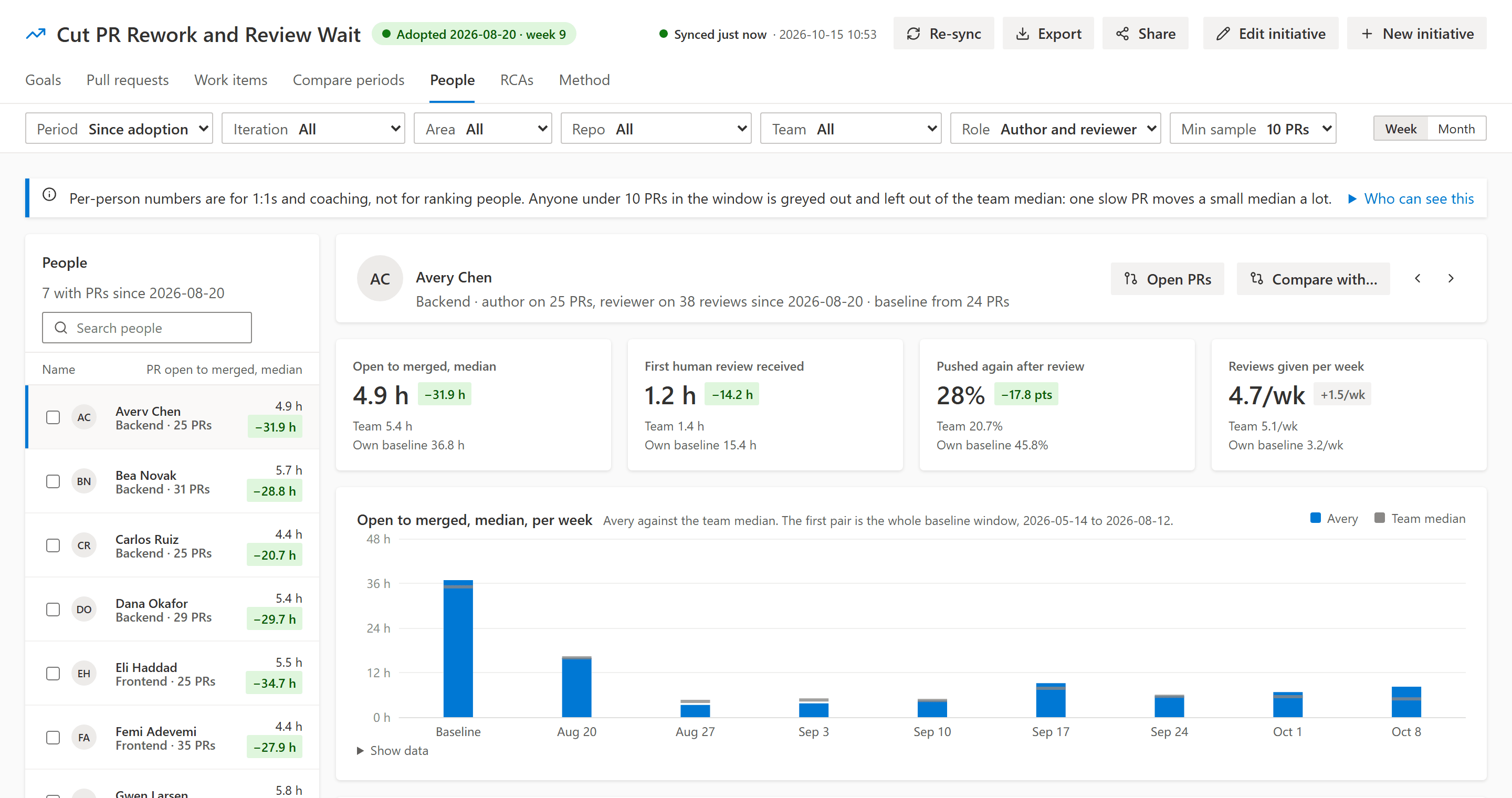This screenshot has height=798, width=1512.
Task: Check the Eli Haddad checkbox
Action: coord(53,673)
